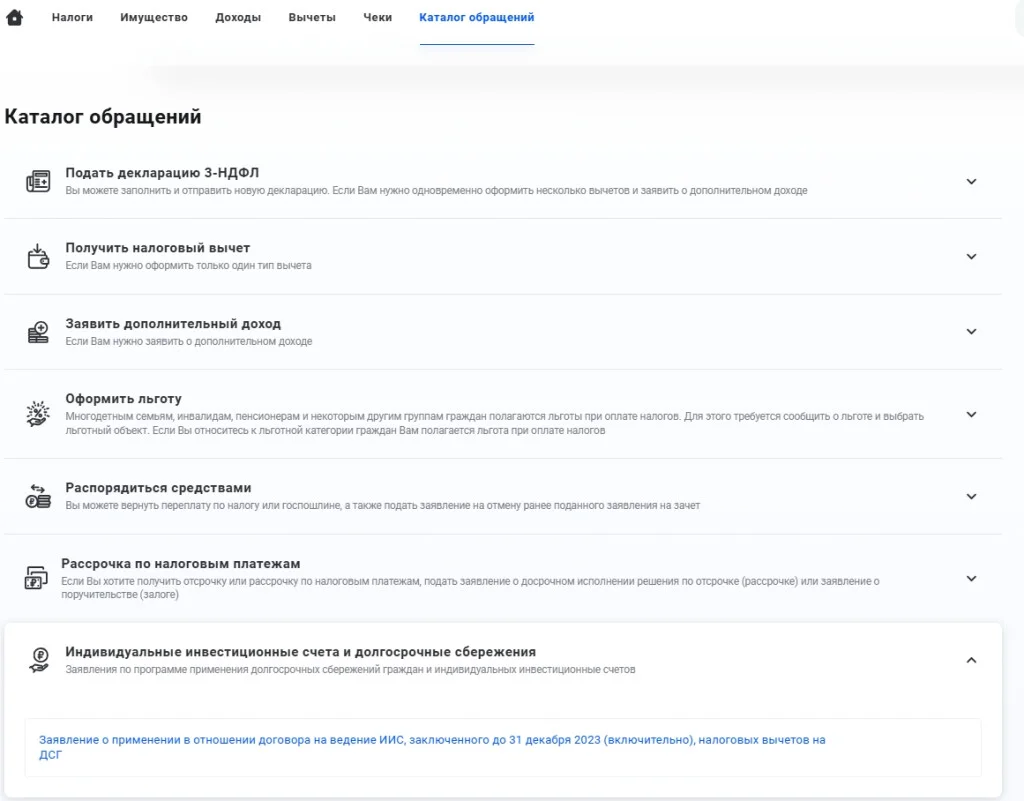Expand the Оформить льготу chevron
Screen dimensions: 1024x801
click(971, 415)
